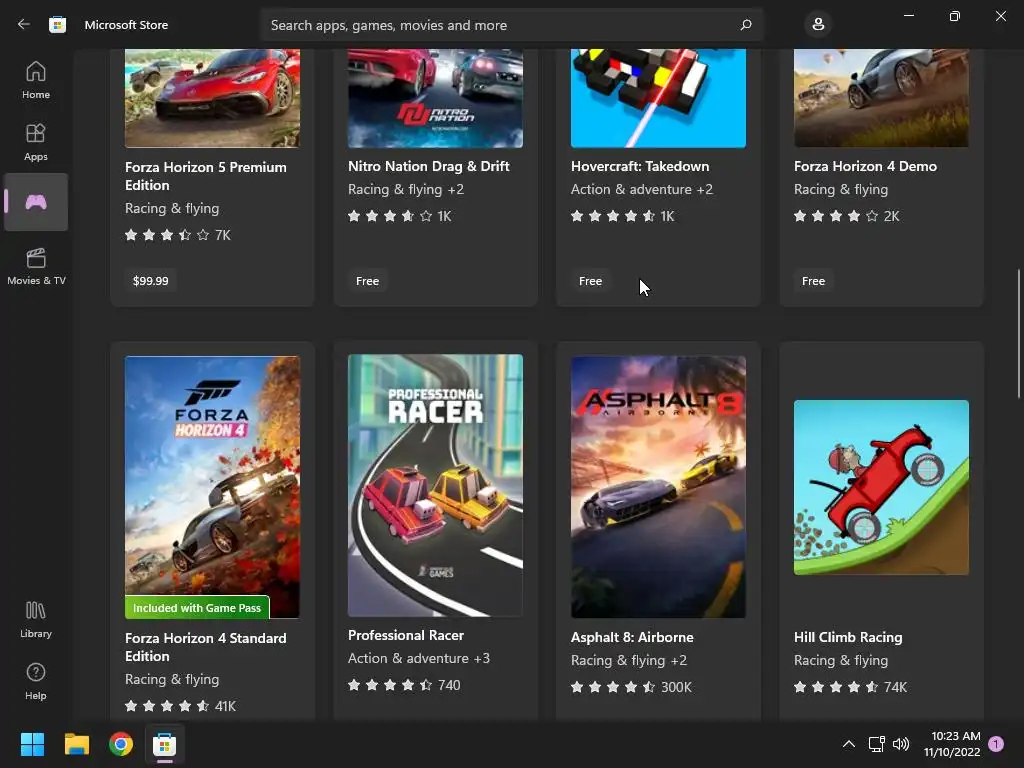The image size is (1024, 768).
Task: Open network status icon in tray
Action: point(876,744)
